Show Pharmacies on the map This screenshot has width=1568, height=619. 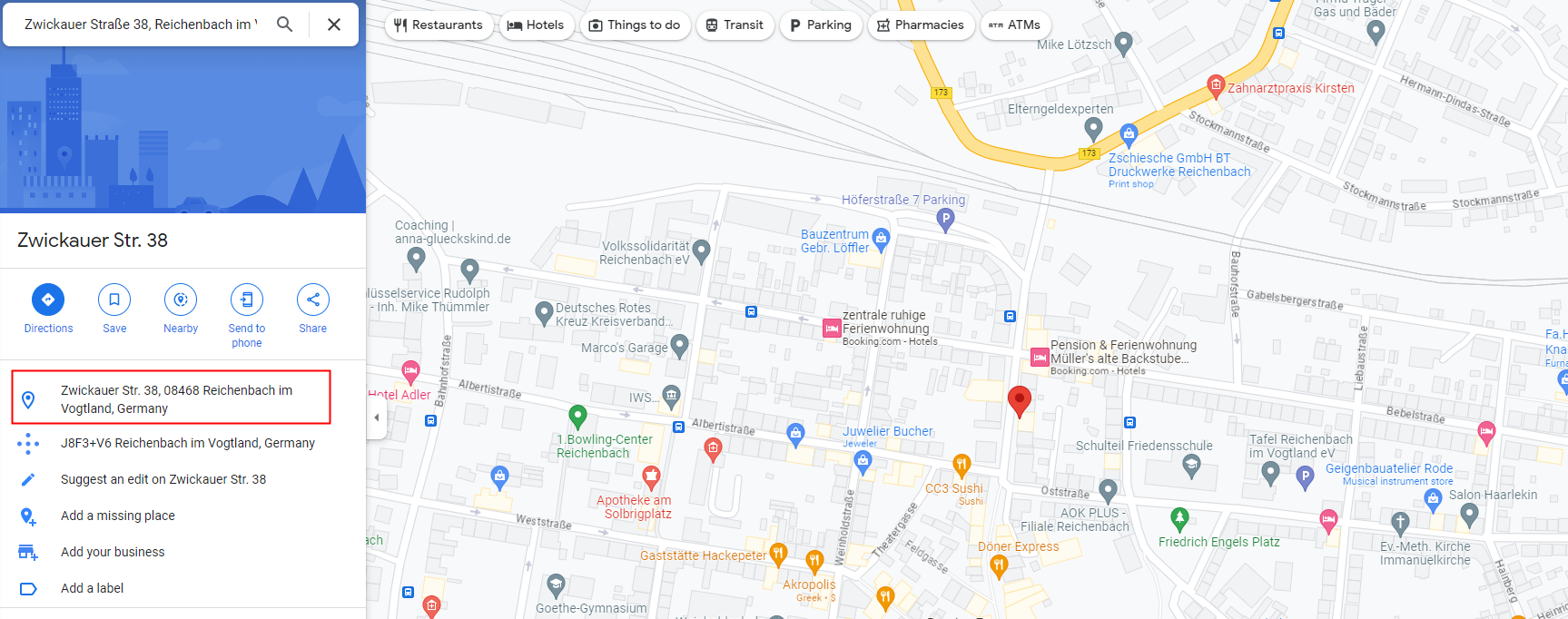click(921, 25)
